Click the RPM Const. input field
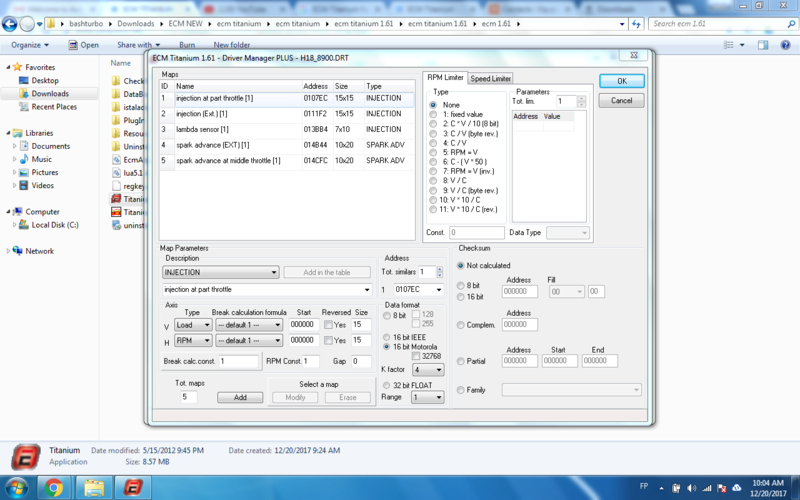The width and height of the screenshot is (800, 500). [311, 361]
